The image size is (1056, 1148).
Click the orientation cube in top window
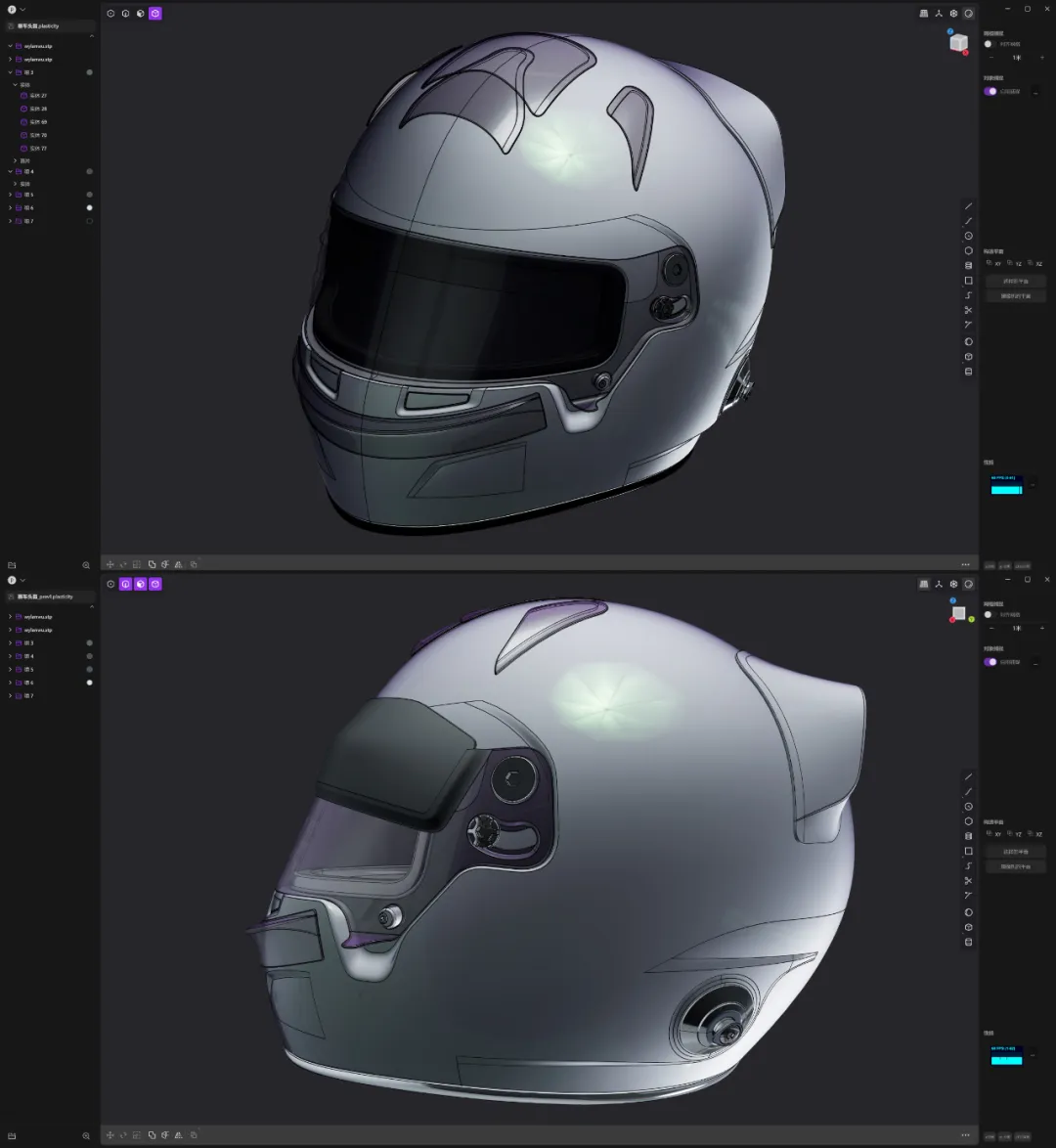pos(958,42)
